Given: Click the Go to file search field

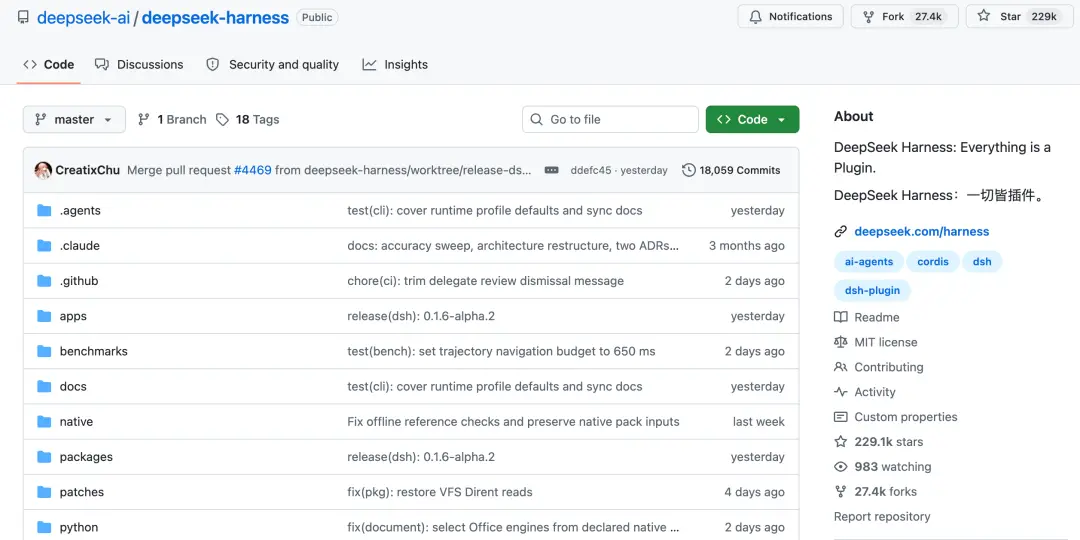Looking at the screenshot, I should coord(610,119).
